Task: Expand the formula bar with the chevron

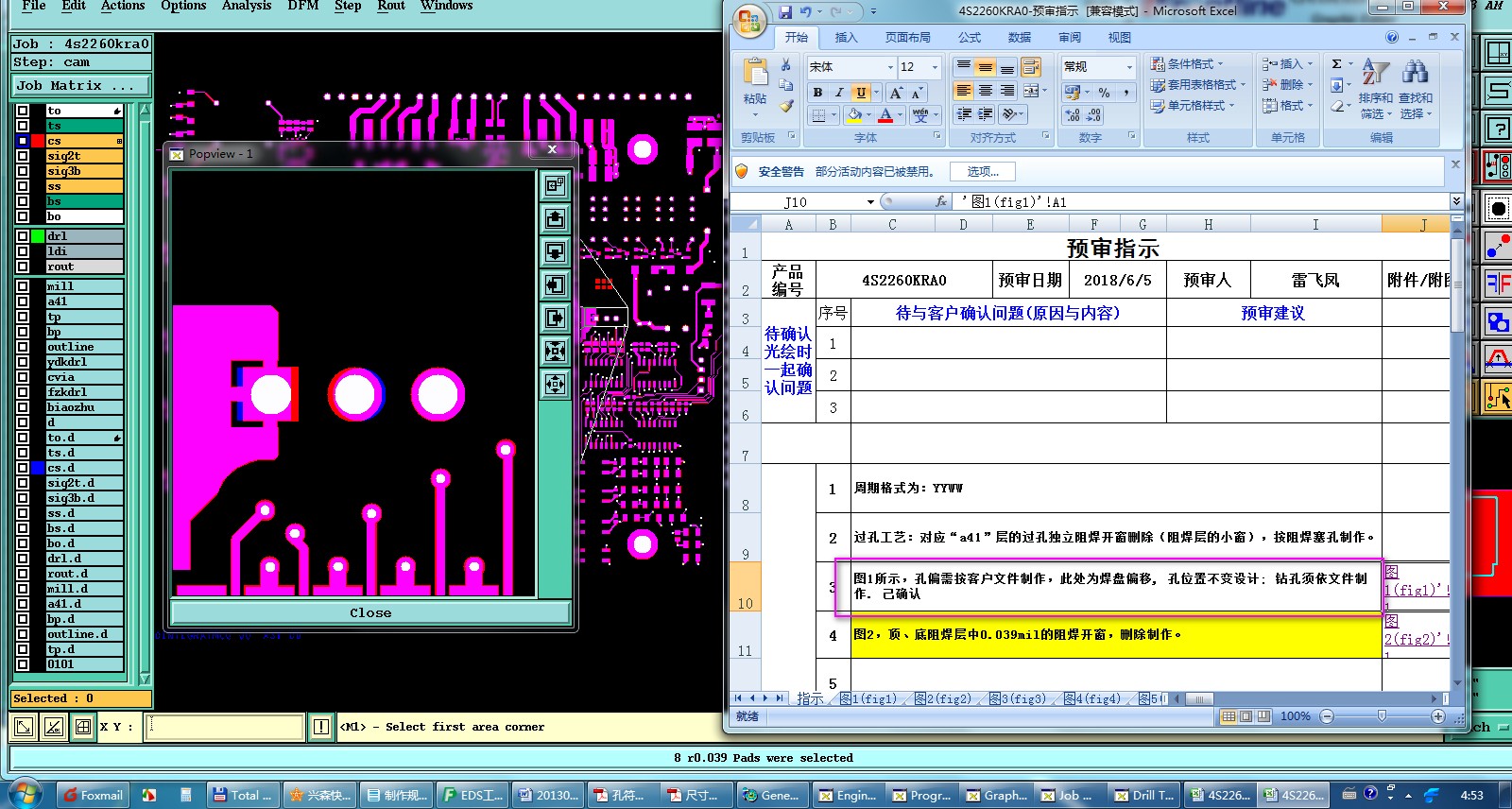Action: [x=1456, y=201]
